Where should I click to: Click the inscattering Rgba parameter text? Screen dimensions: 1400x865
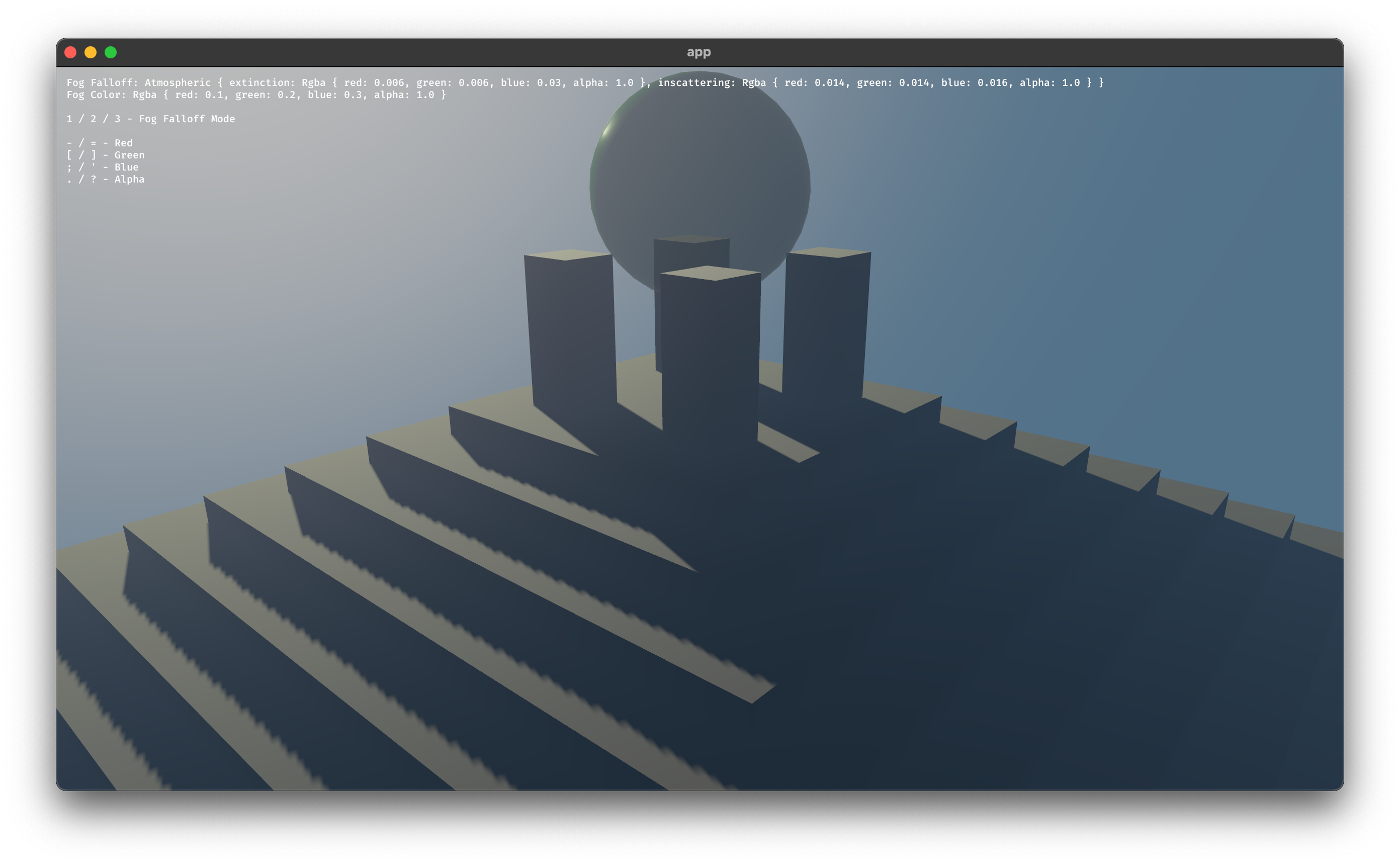[x=858, y=82]
